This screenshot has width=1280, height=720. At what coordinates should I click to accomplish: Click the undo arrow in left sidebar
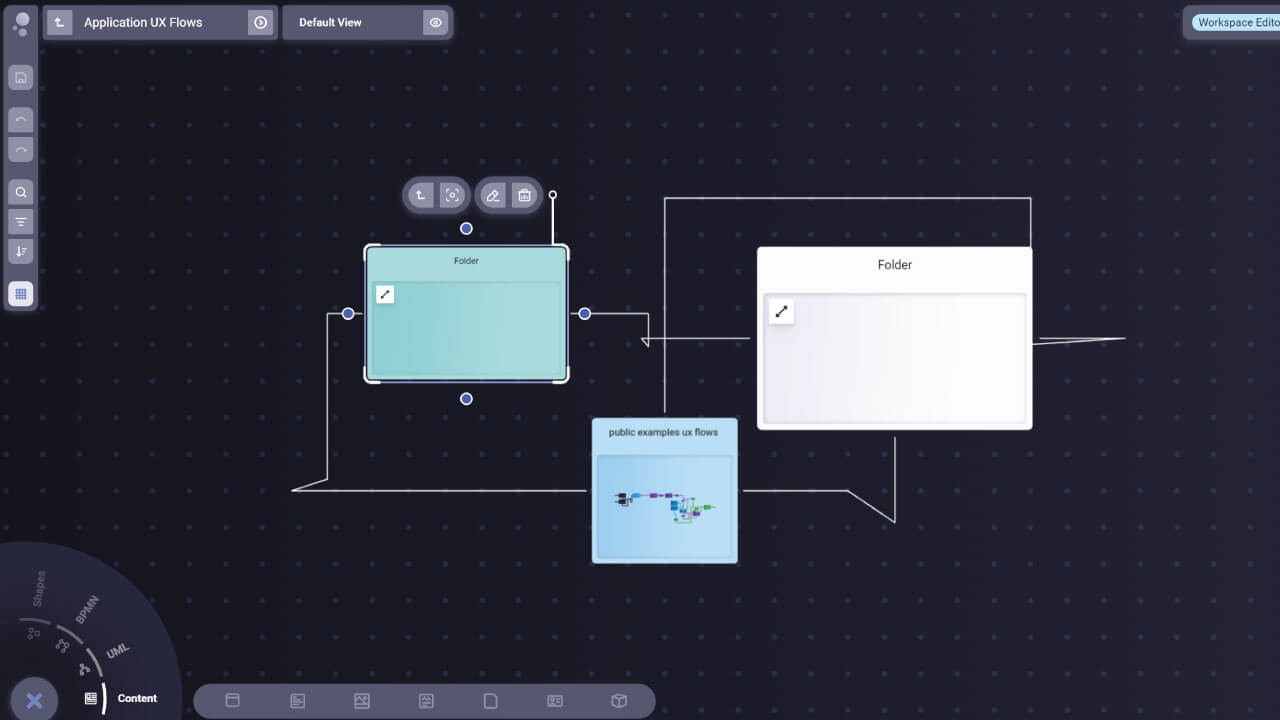(x=21, y=120)
